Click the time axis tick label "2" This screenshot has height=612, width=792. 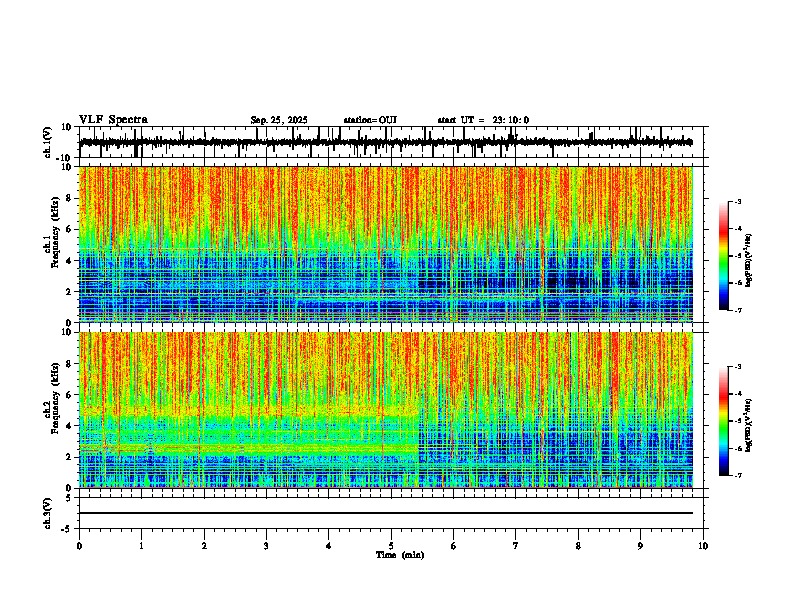pos(204,546)
